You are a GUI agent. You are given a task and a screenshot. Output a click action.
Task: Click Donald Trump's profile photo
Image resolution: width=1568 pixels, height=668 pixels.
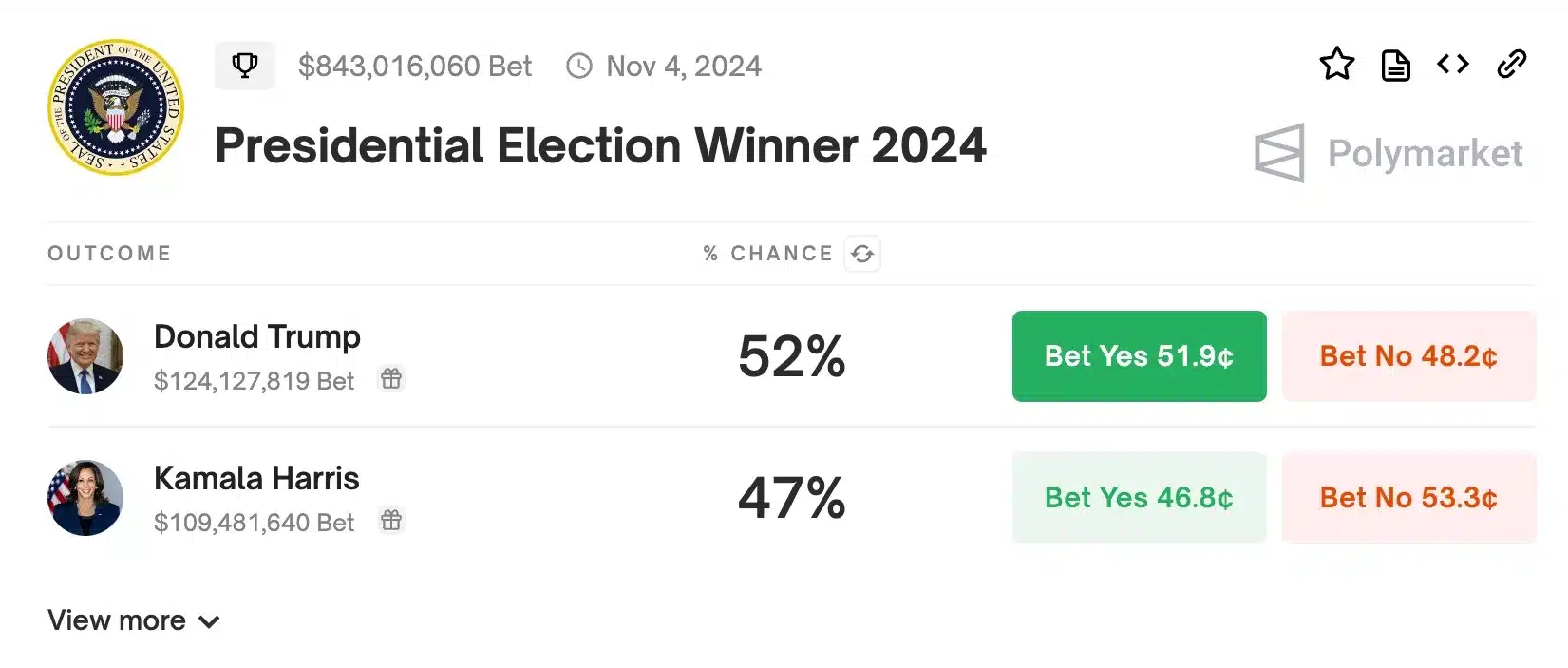(x=85, y=356)
